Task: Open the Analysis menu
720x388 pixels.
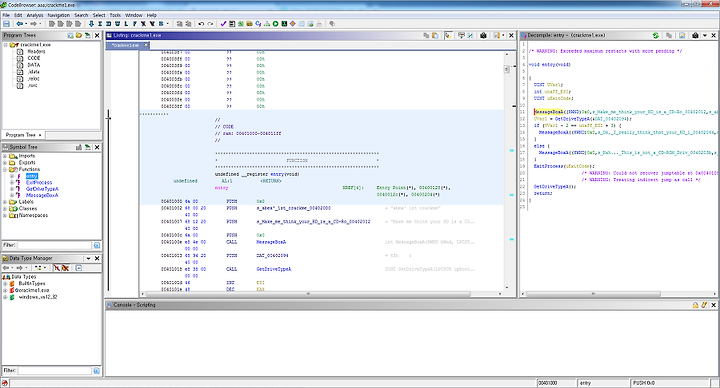Action: coord(35,15)
